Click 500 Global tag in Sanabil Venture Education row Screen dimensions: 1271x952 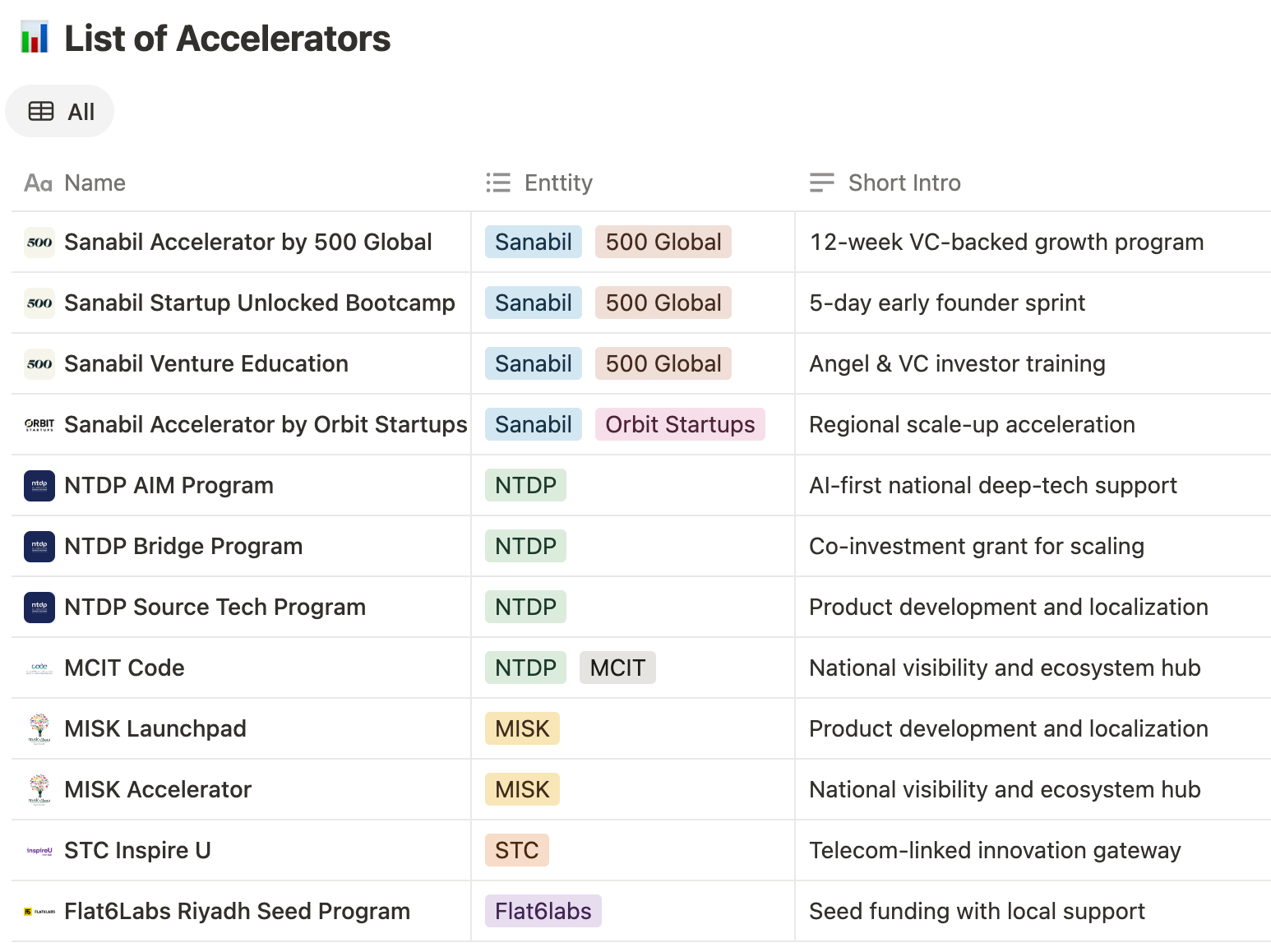[x=663, y=364]
